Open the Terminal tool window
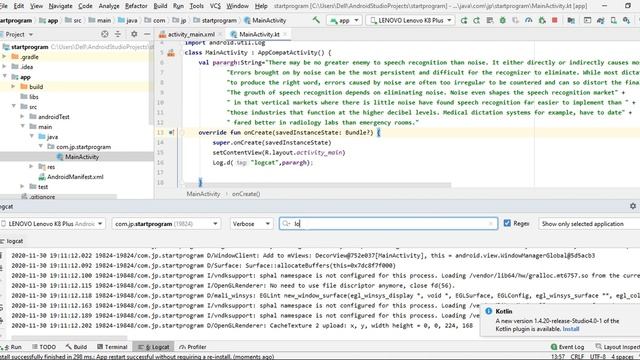This screenshot has width=640, height=360. point(112,347)
